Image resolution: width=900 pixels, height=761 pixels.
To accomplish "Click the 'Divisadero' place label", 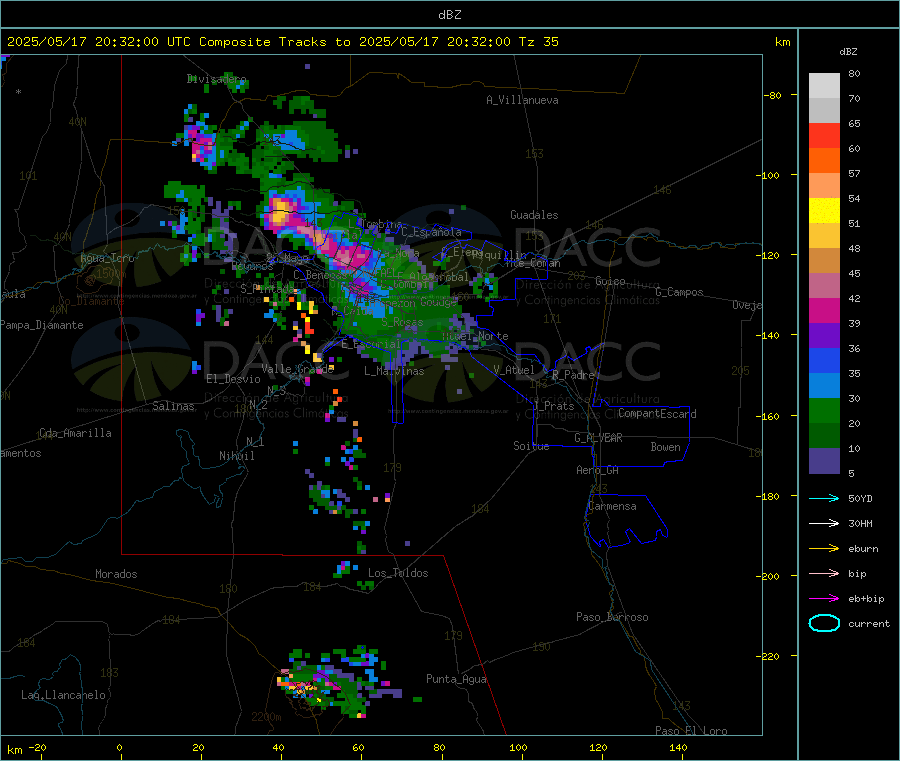I will tap(216, 79).
